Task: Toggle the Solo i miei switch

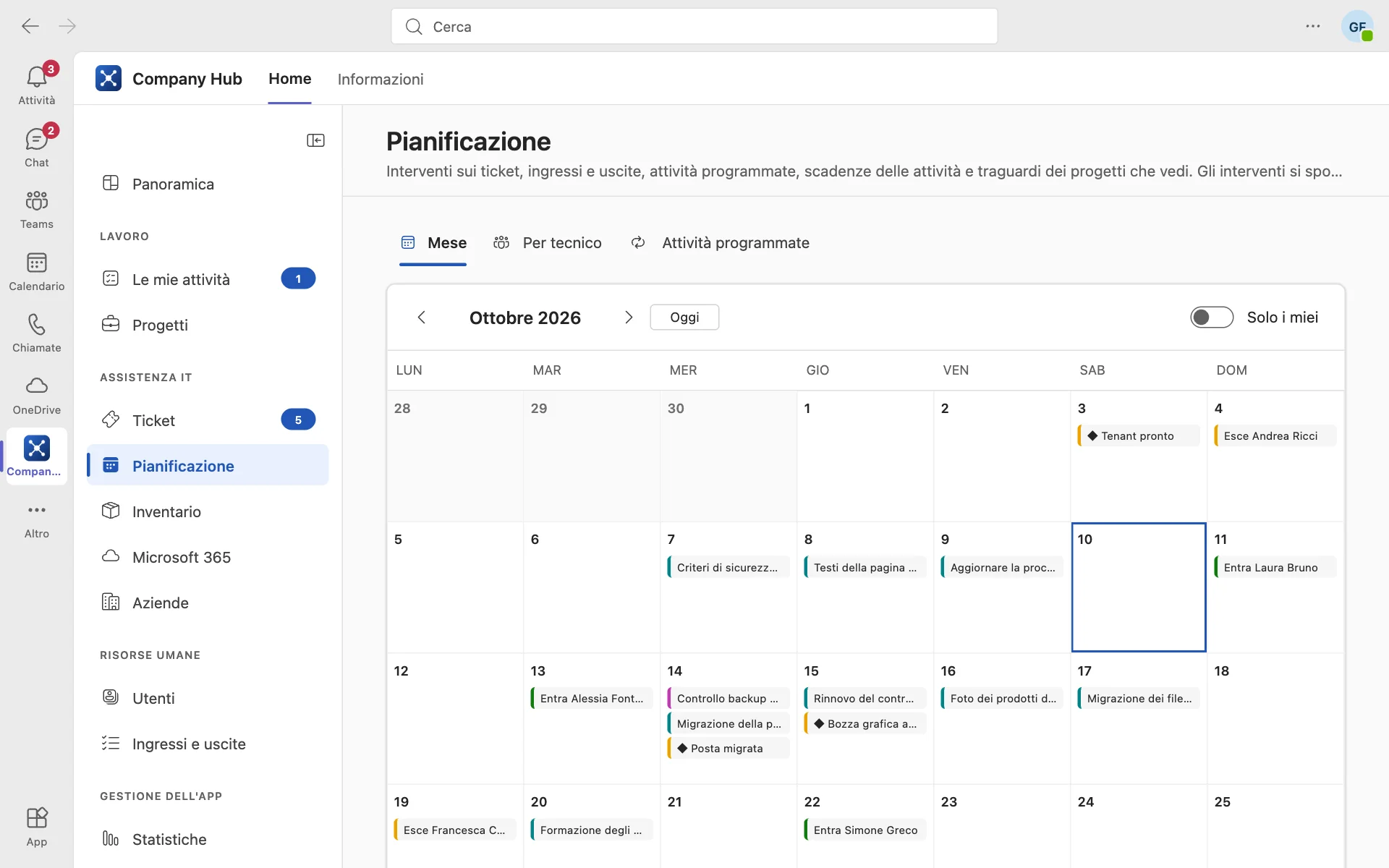Action: [x=1212, y=317]
